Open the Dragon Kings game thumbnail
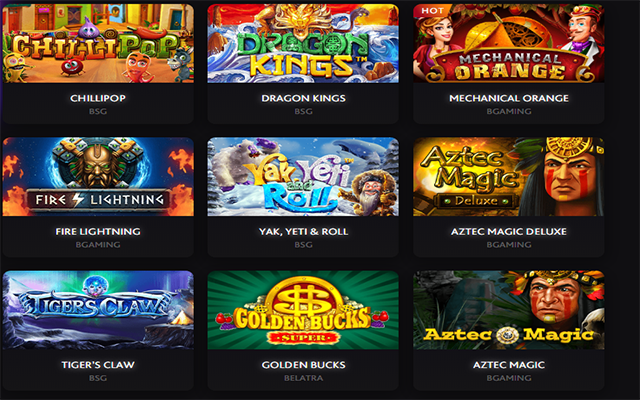 click(x=303, y=43)
